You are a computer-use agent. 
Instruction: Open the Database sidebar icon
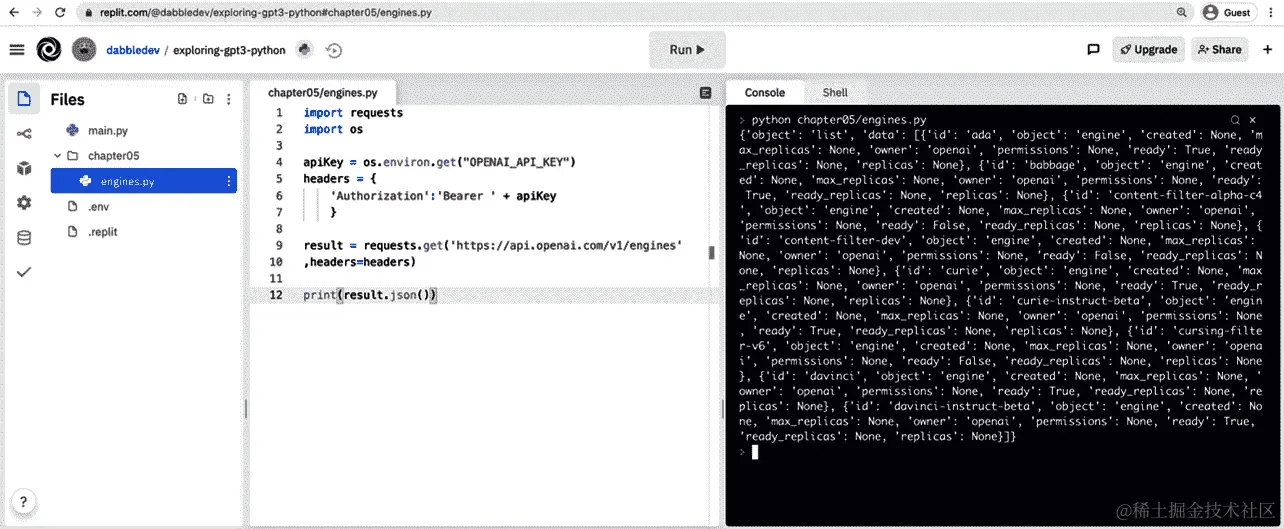pyautogui.click(x=24, y=238)
